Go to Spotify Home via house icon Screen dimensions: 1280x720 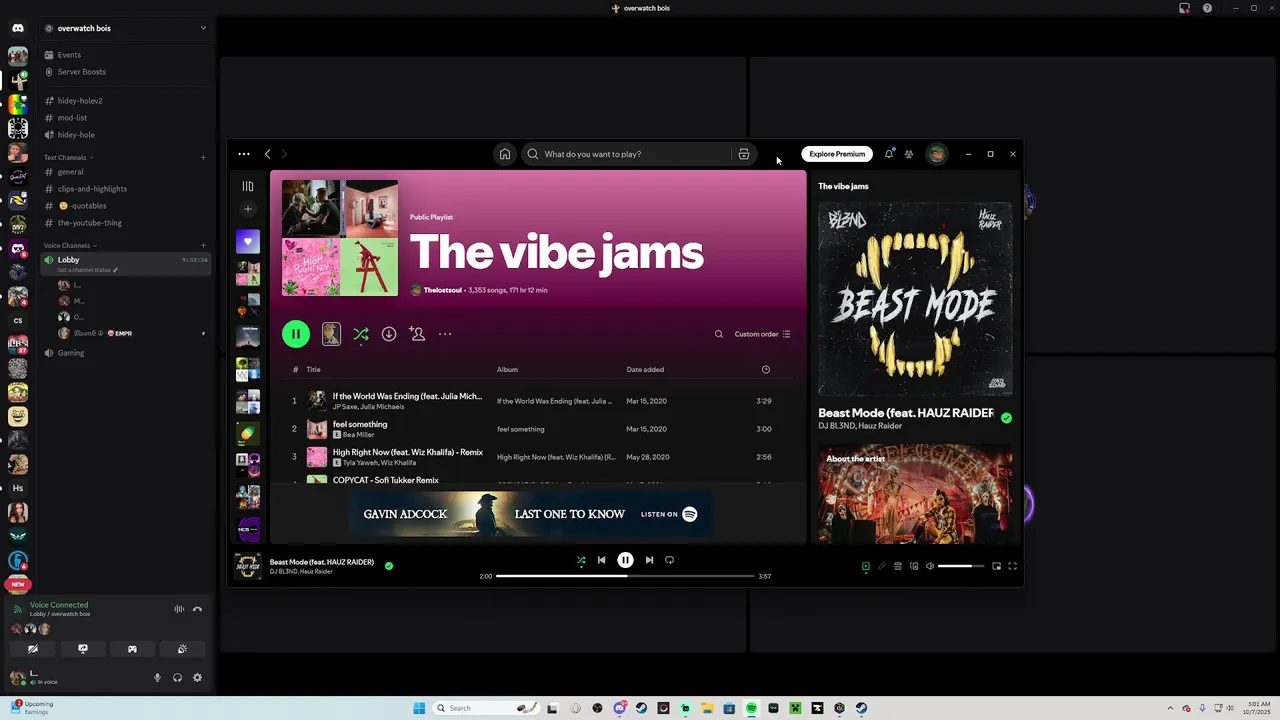pyautogui.click(x=505, y=154)
